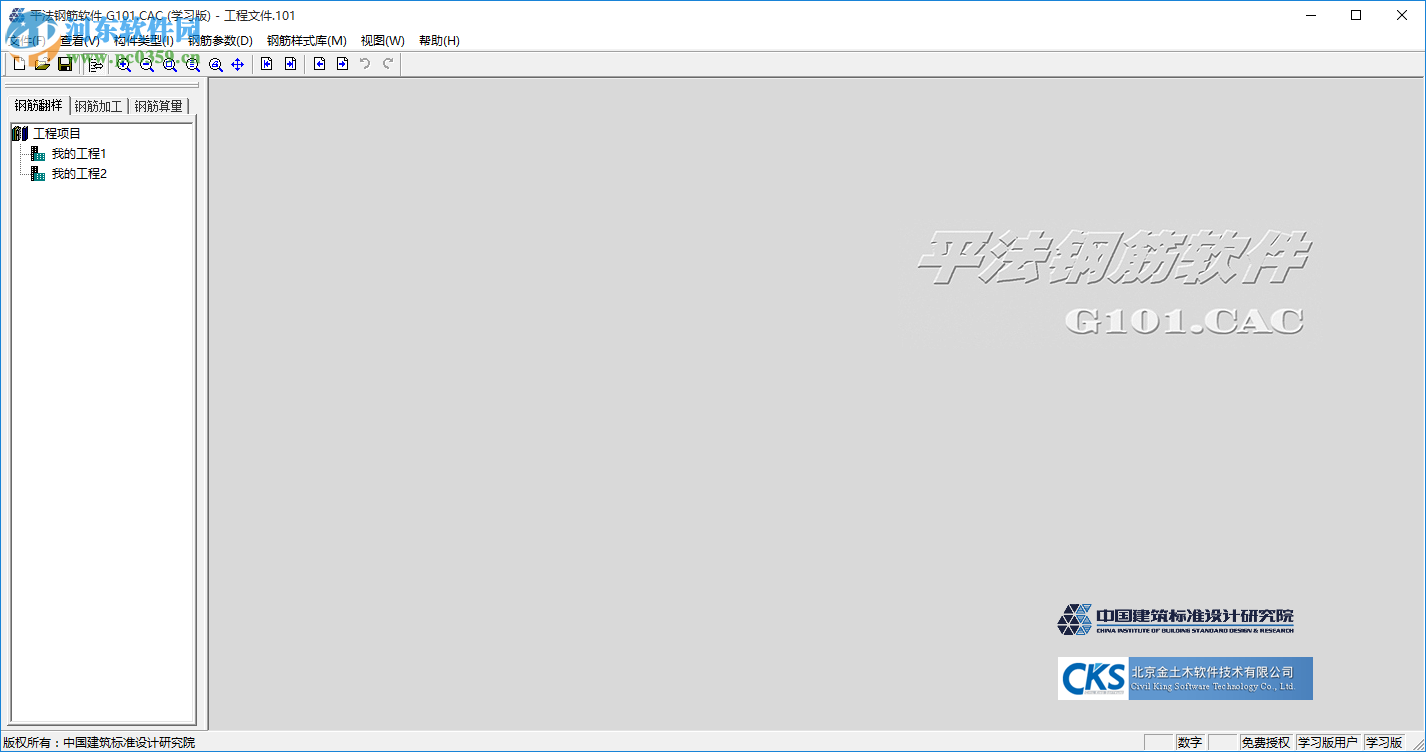Viewport: 1426px width, 752px height.
Task: Zoom in using the plus magnifier icon
Action: pyautogui.click(x=124, y=64)
